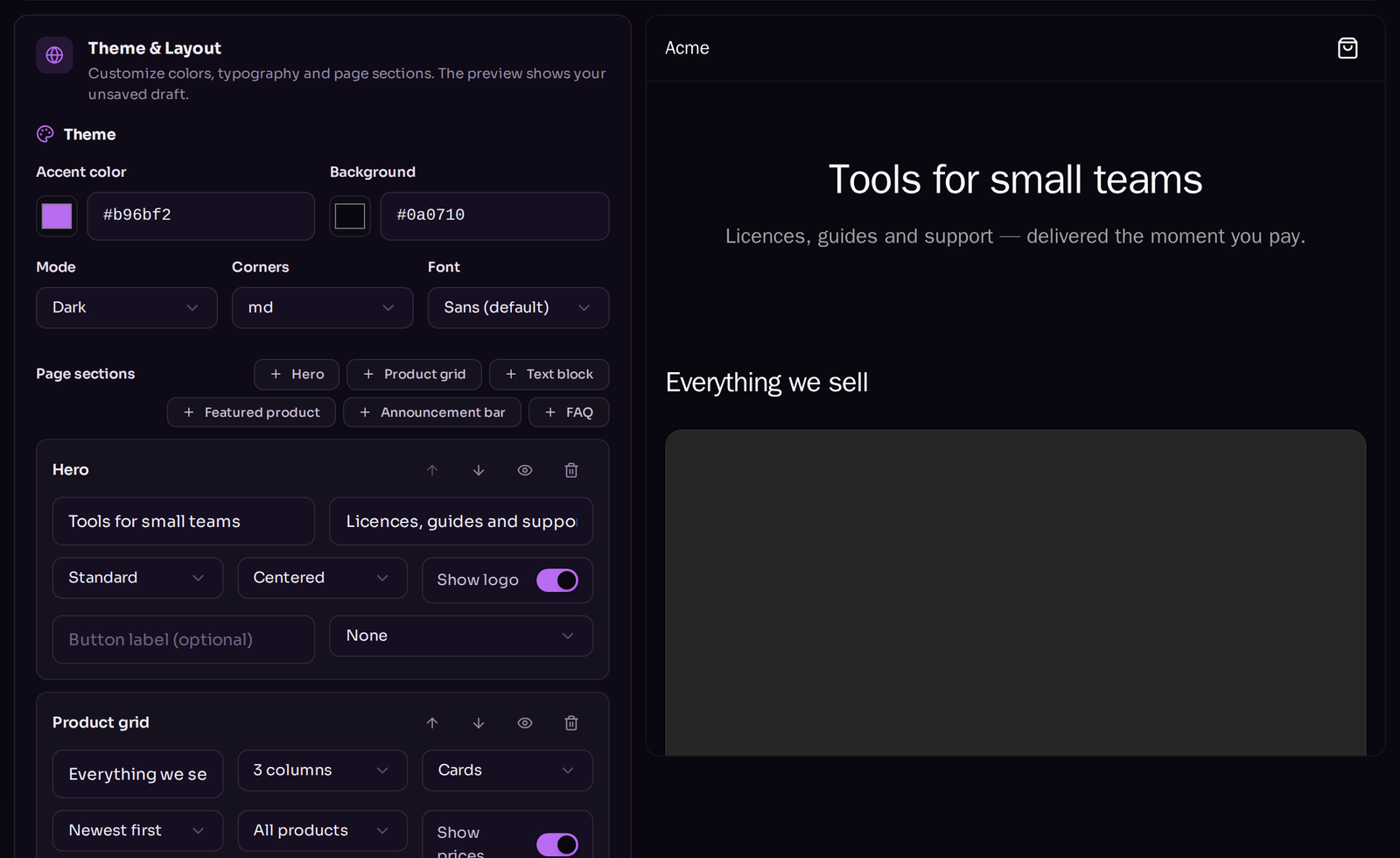Edit the product grid title field Everything we se
Screen dimensions: 1400x858
click(138, 775)
